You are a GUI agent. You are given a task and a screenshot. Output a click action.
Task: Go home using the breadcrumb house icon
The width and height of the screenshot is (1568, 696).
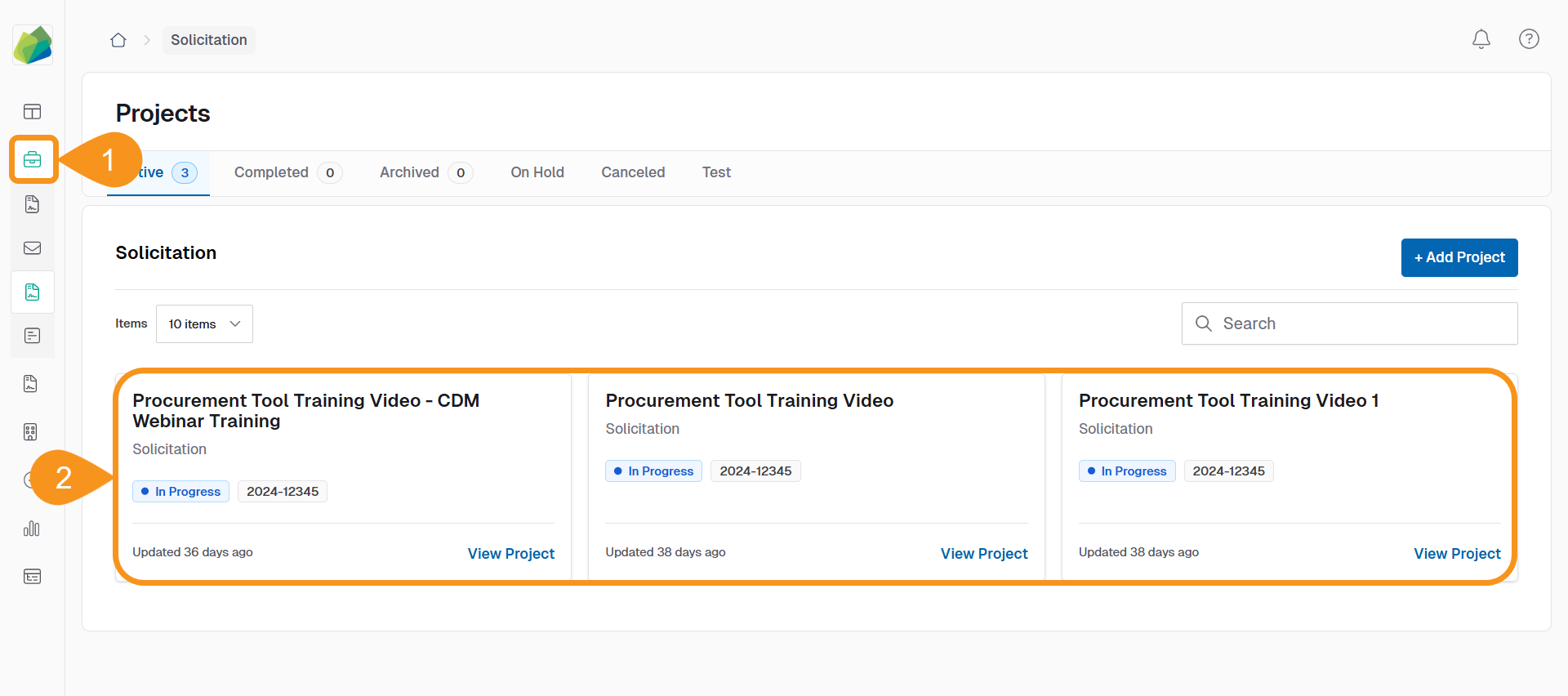point(118,40)
